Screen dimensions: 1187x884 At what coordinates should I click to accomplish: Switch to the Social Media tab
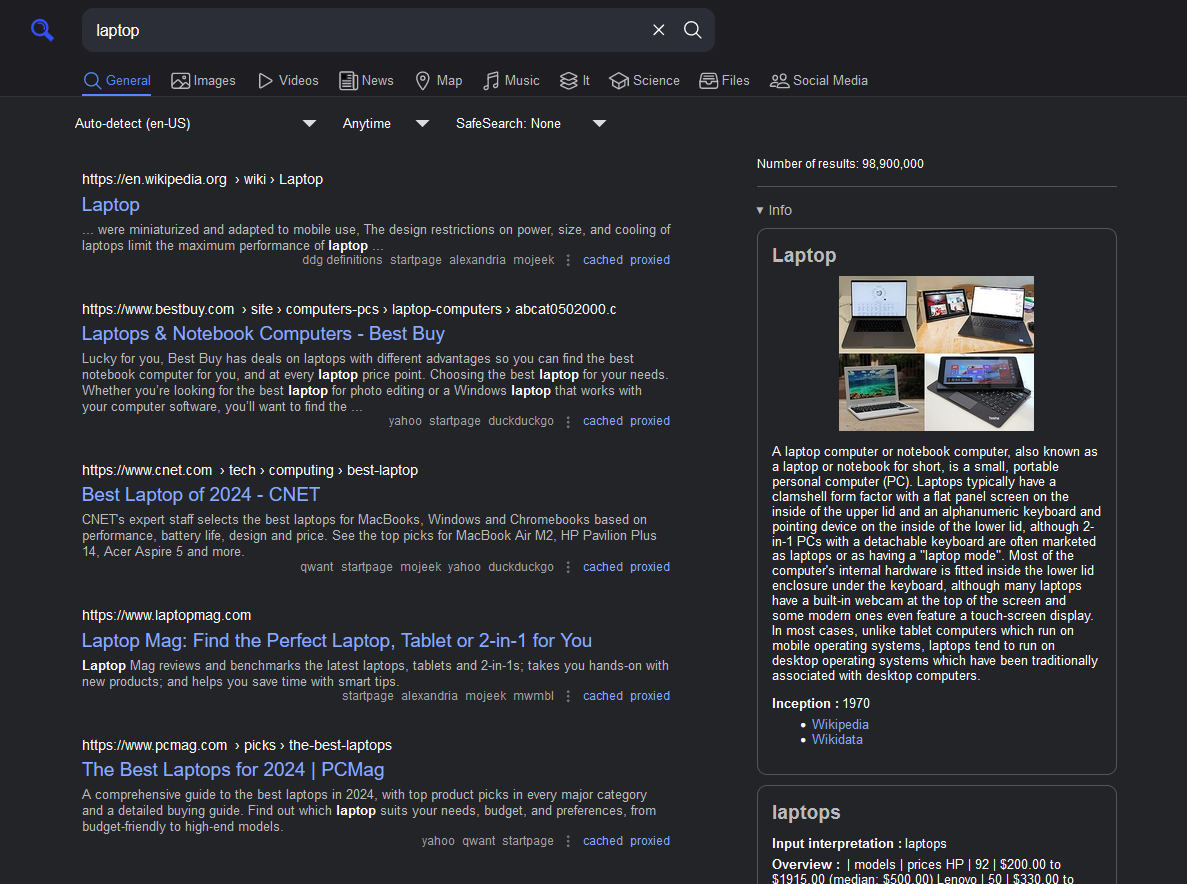(818, 81)
